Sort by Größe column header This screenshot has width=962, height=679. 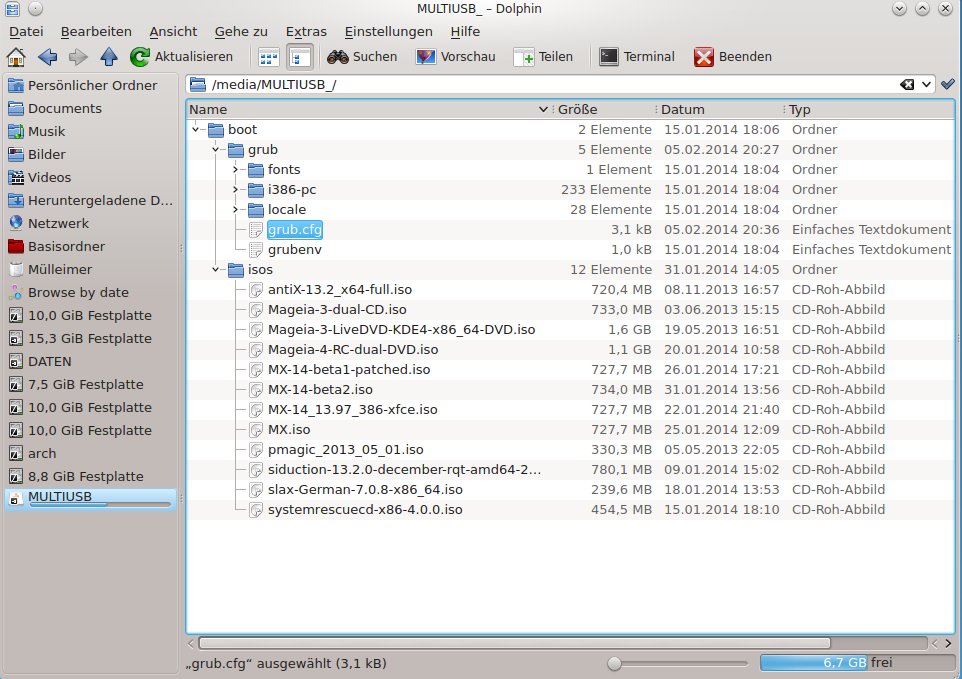[x=604, y=109]
